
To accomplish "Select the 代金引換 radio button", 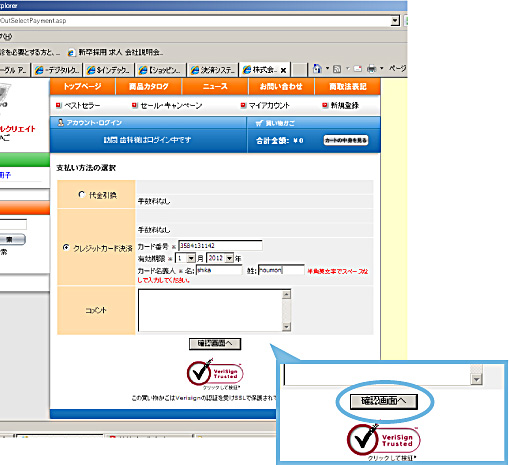I will point(81,194).
